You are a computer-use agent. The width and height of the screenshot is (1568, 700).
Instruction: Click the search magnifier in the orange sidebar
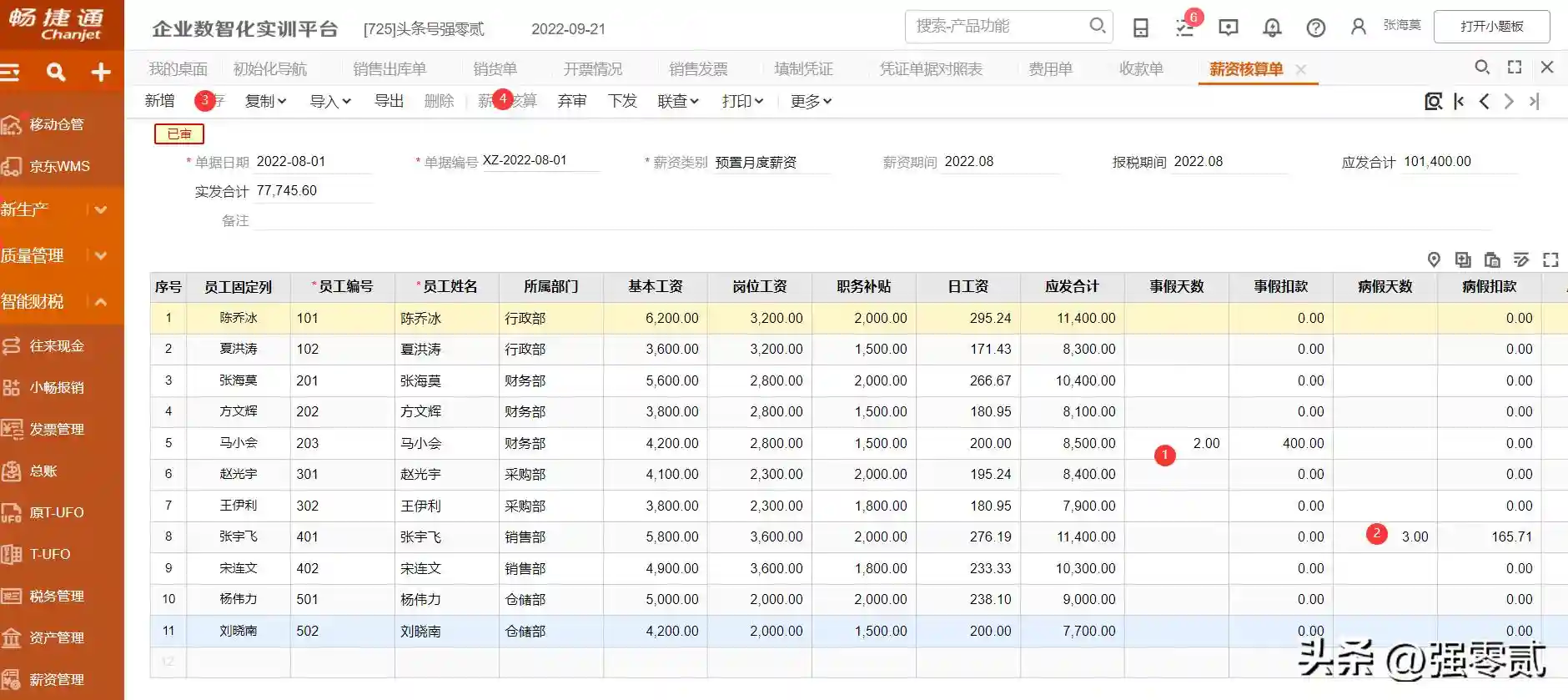pos(56,73)
